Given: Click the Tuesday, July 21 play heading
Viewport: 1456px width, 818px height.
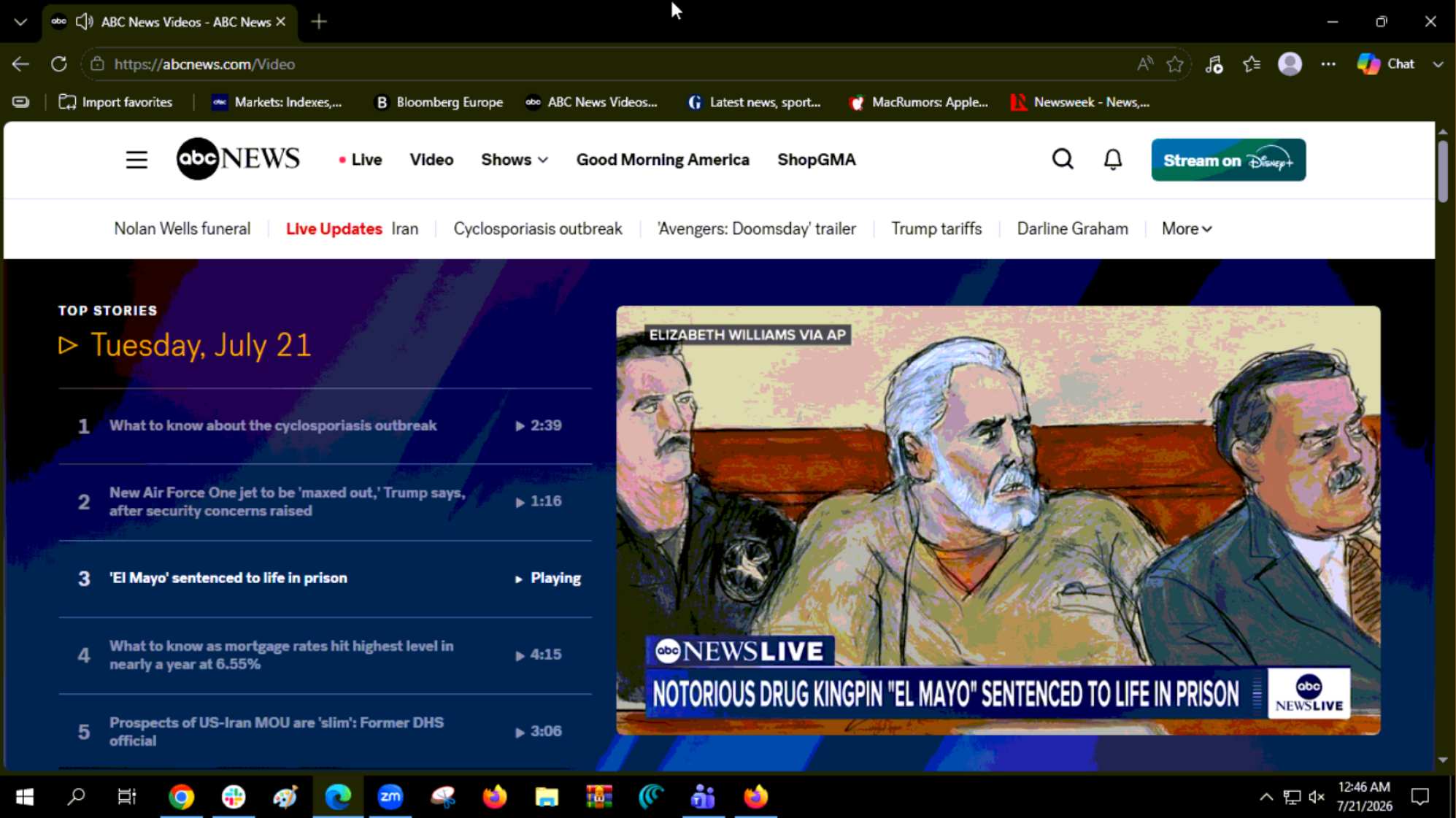Looking at the screenshot, I should (x=185, y=345).
